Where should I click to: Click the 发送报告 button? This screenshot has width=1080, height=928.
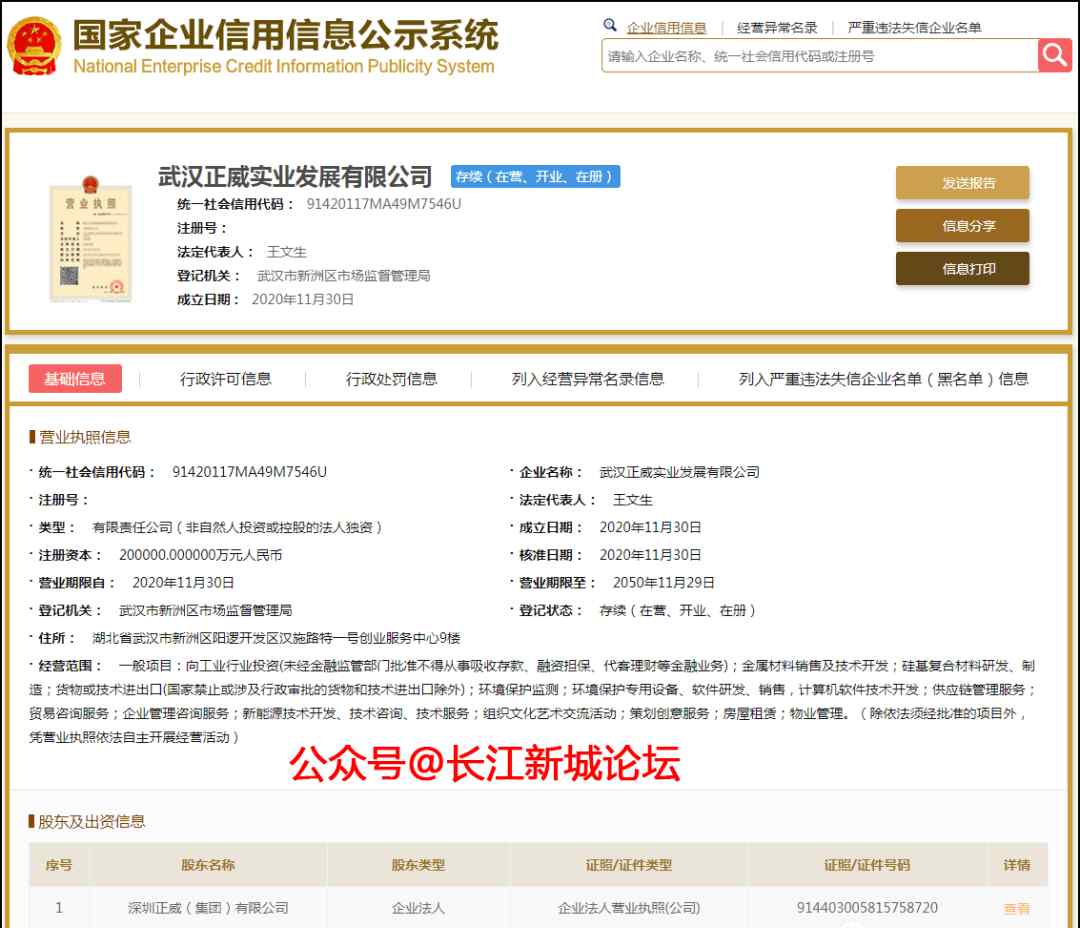962,183
